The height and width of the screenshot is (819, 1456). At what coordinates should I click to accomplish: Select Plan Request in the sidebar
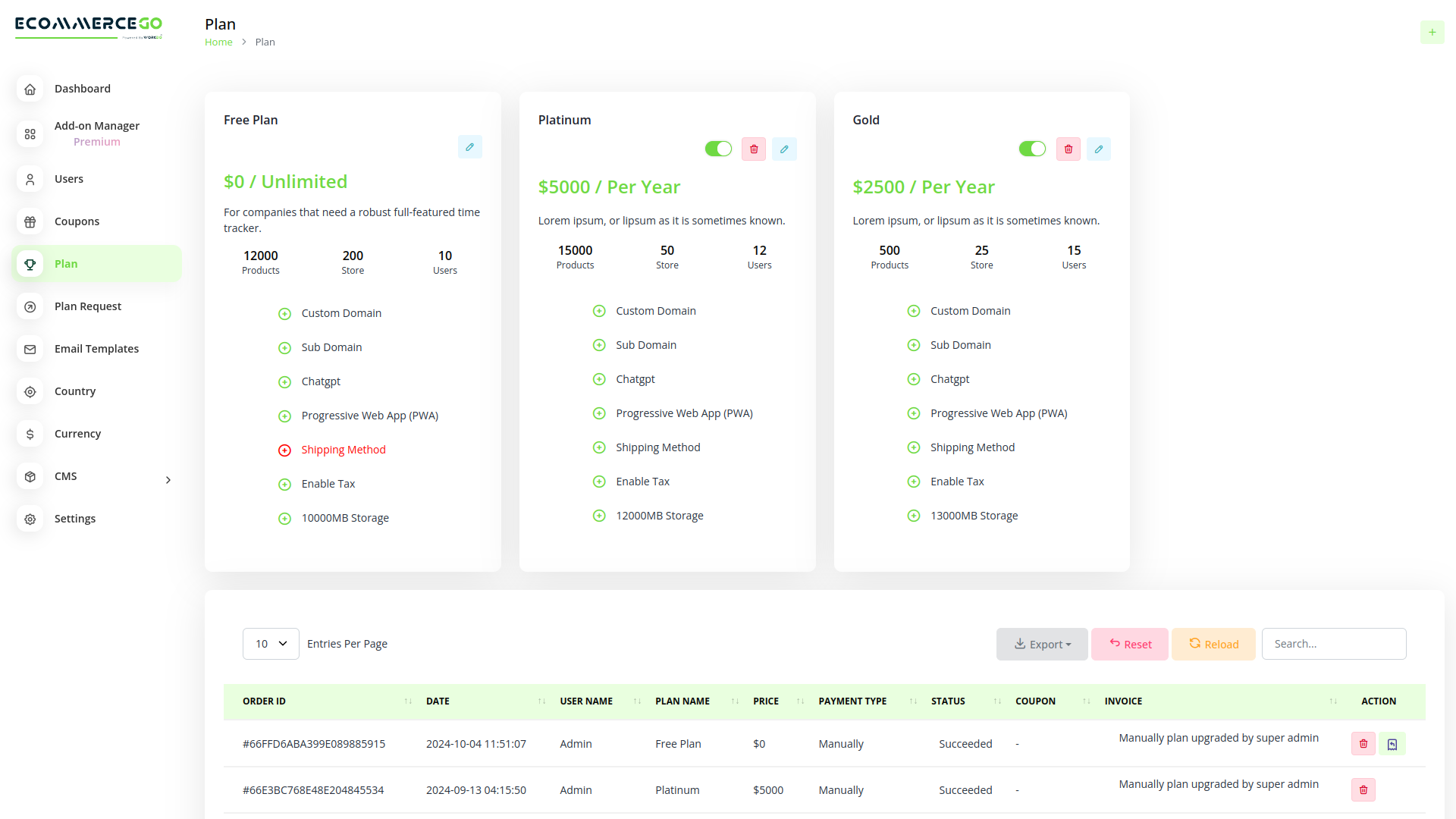(87, 306)
